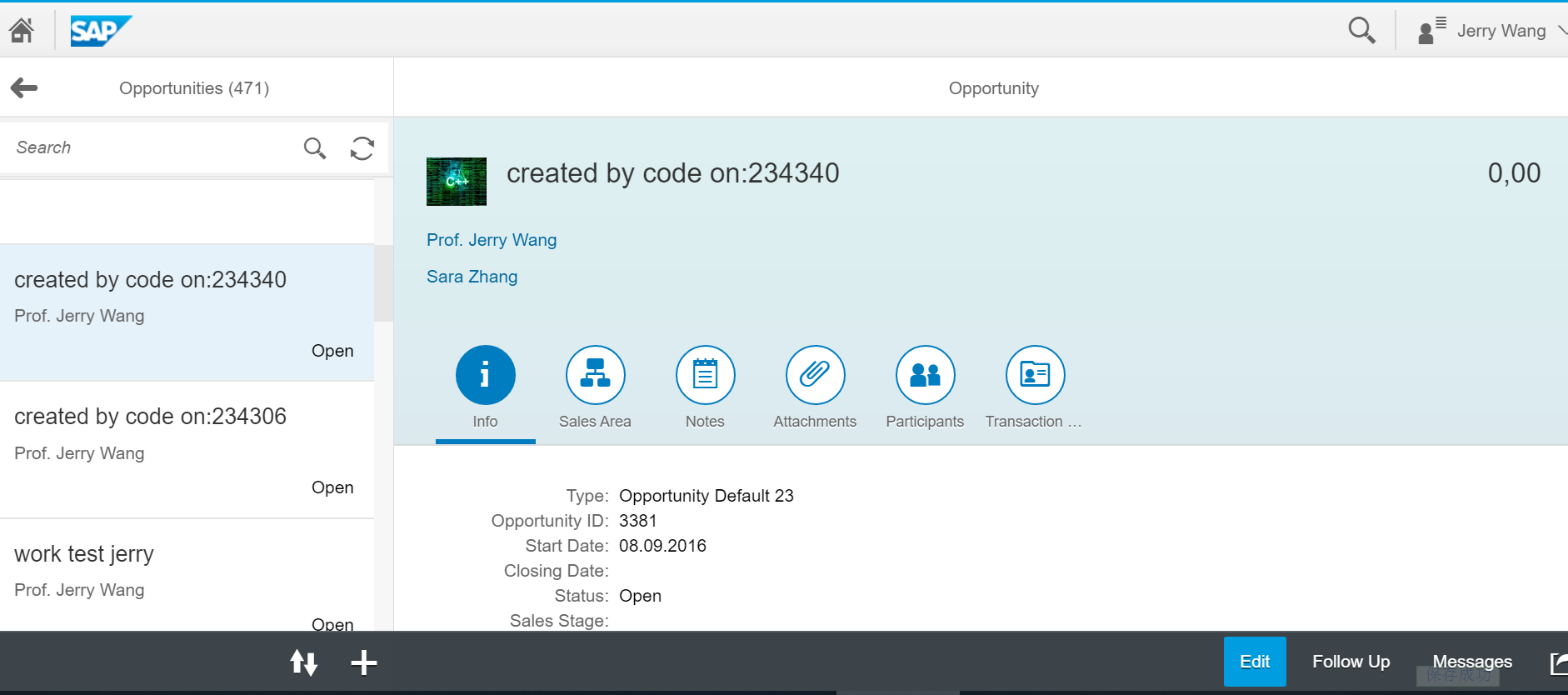Click the Opportunity ID value 3381
This screenshot has width=1568, height=695.
point(638,521)
